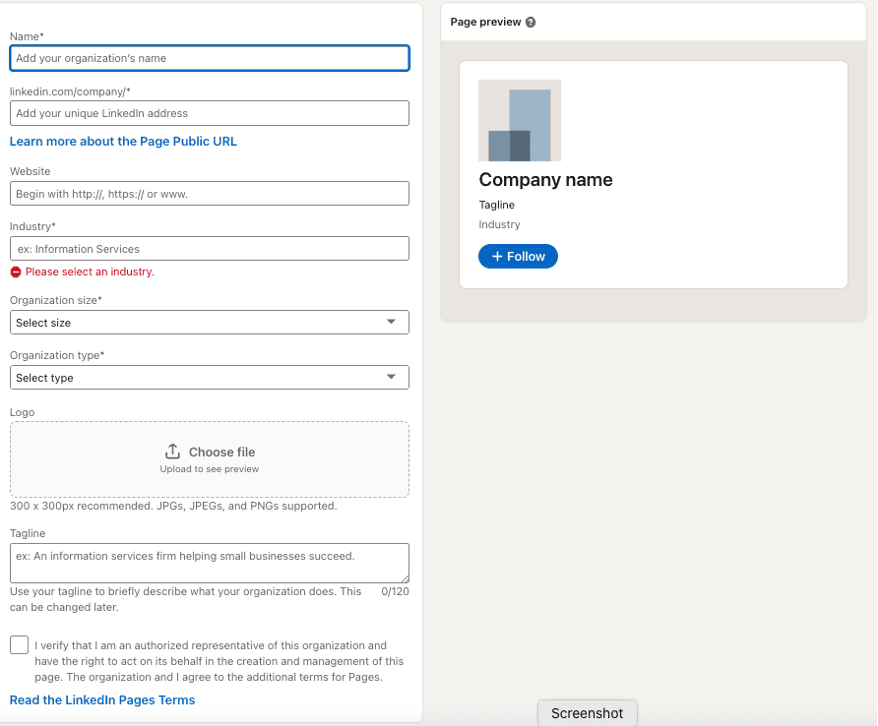
Task: Click the Screenshot button at bottom
Action: click(x=587, y=713)
